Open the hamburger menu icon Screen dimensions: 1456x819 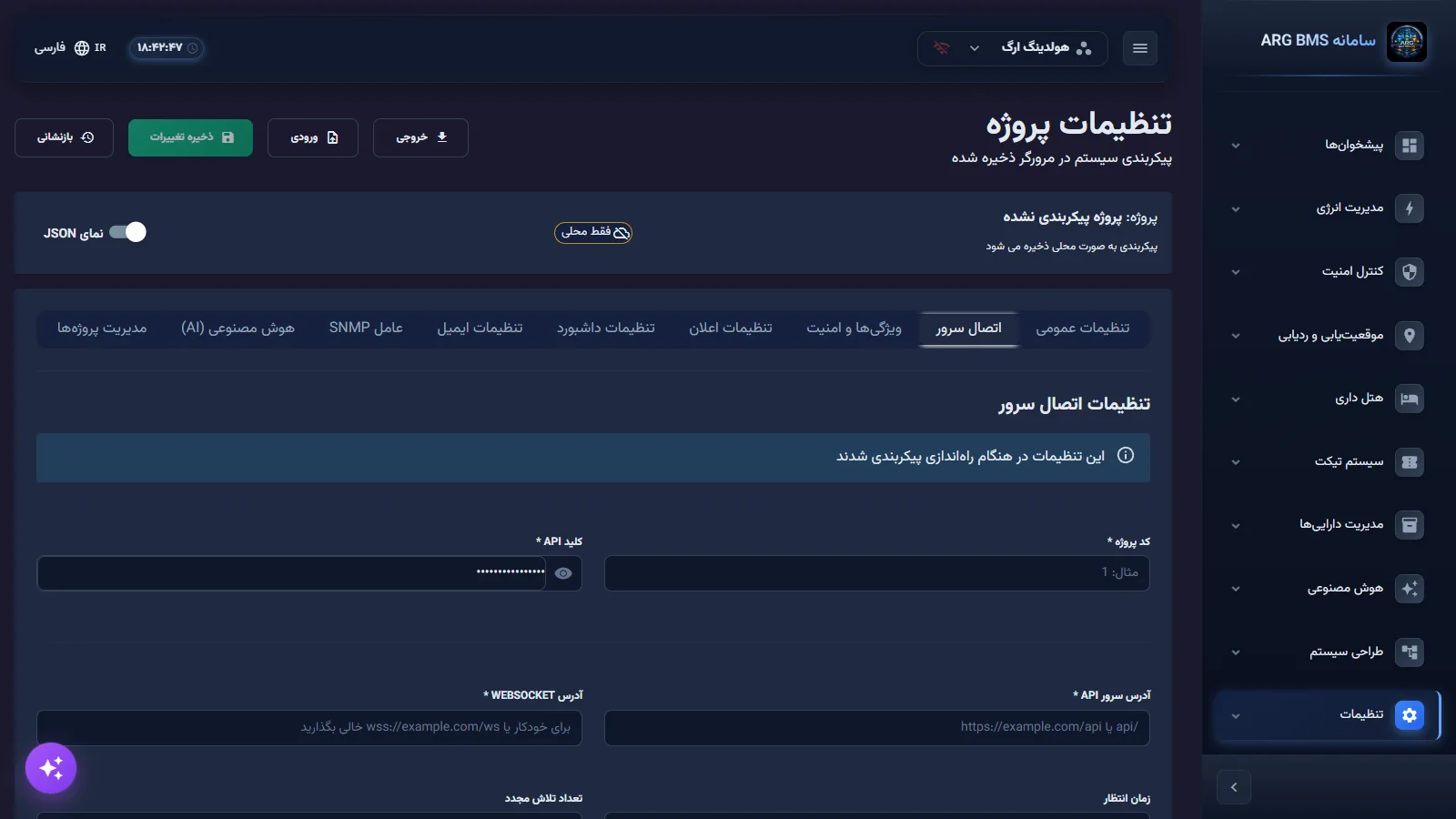1140,48
